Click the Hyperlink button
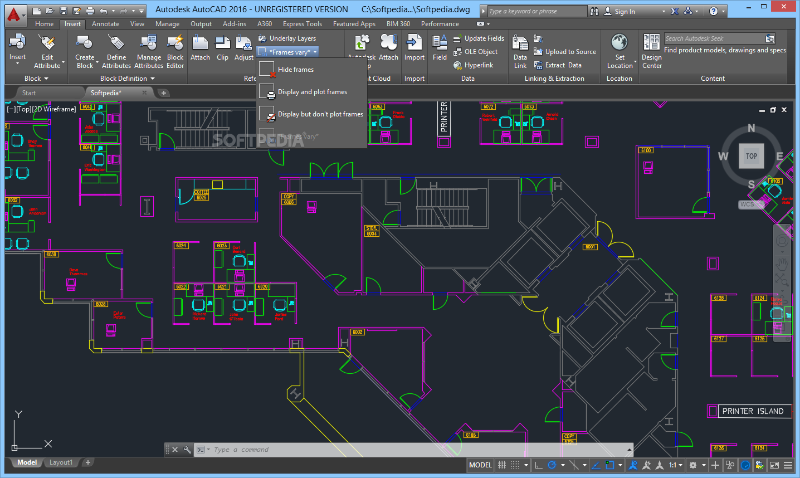 point(476,64)
